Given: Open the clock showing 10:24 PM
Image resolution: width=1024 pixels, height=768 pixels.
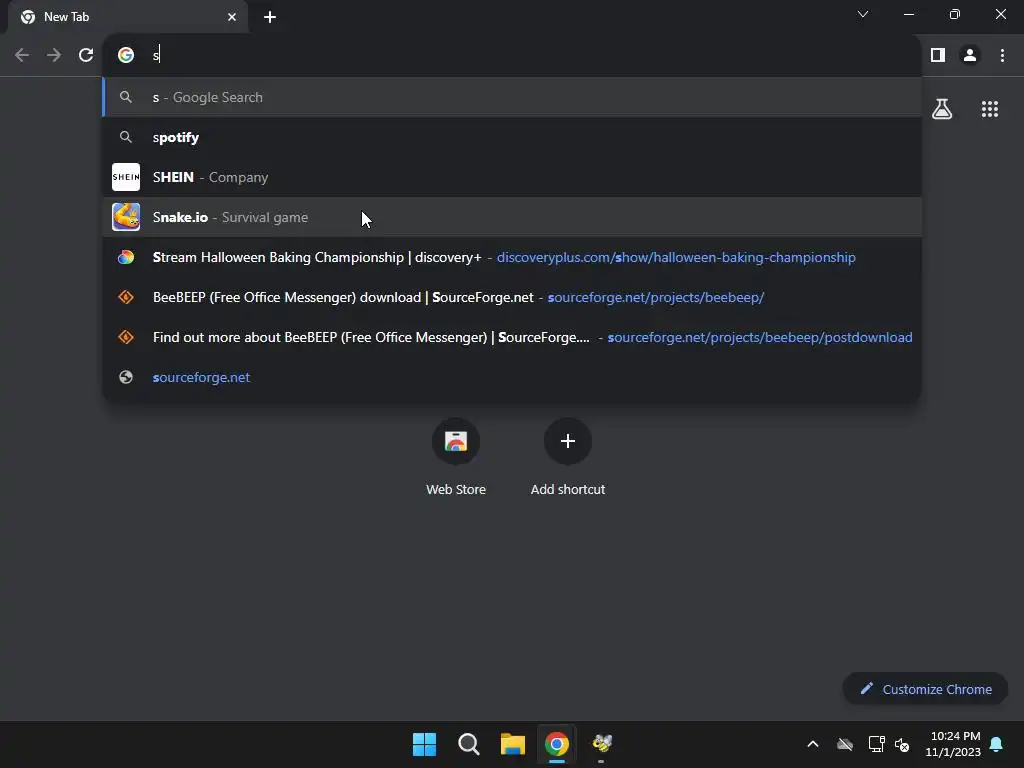Looking at the screenshot, I should [953, 744].
